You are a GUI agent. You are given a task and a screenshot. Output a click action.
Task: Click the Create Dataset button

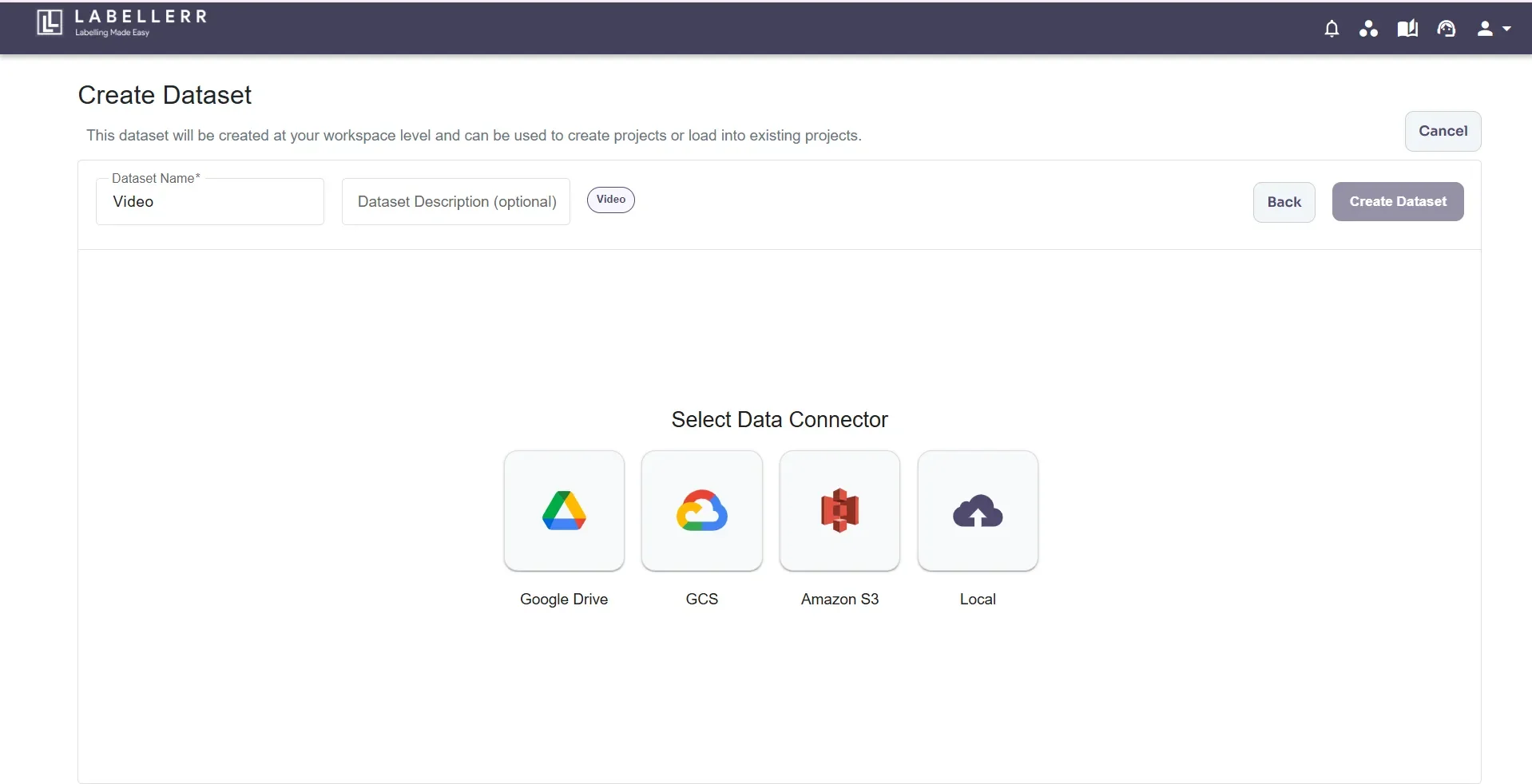1398,201
